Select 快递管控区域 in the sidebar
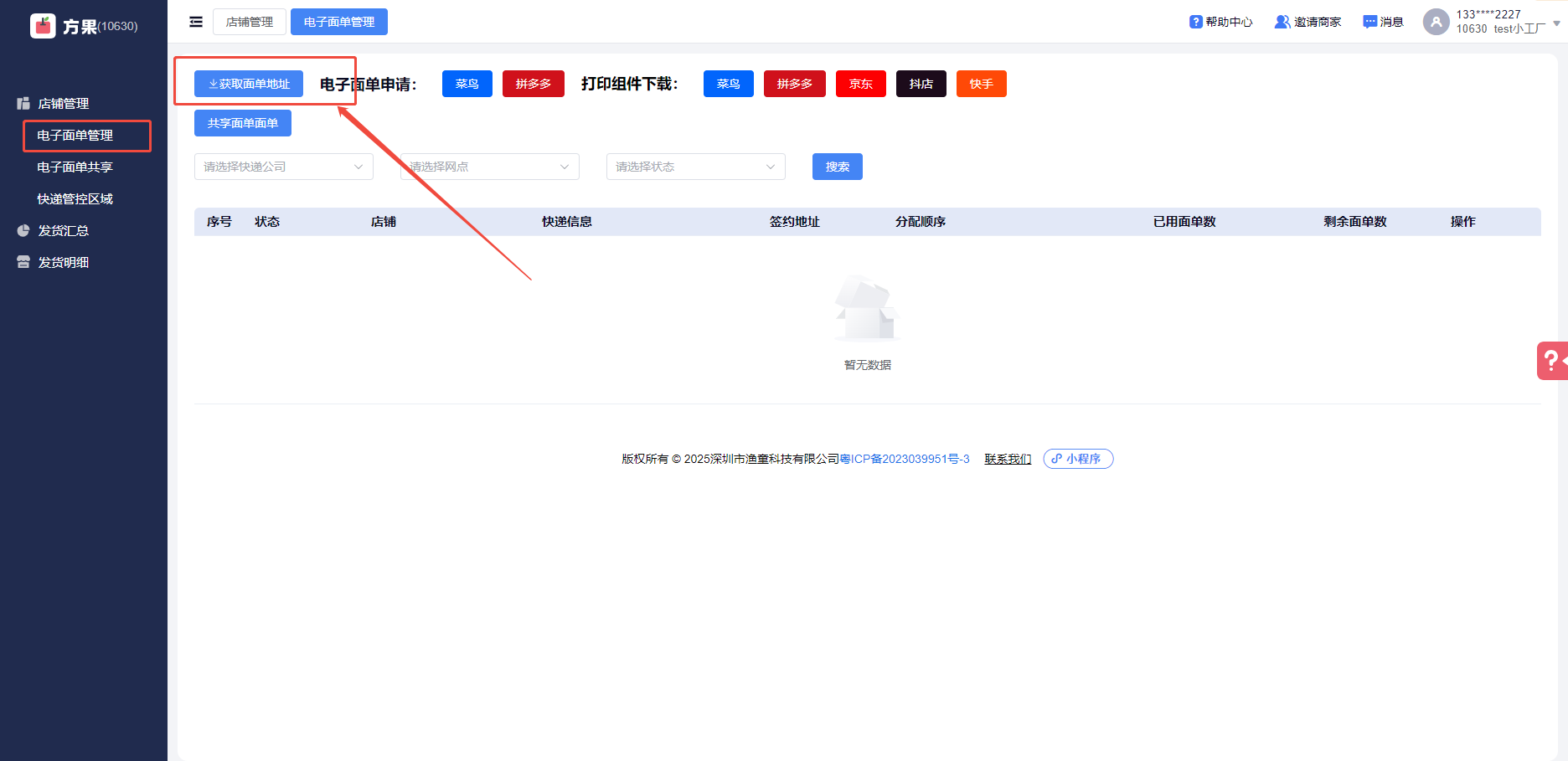 pos(75,198)
